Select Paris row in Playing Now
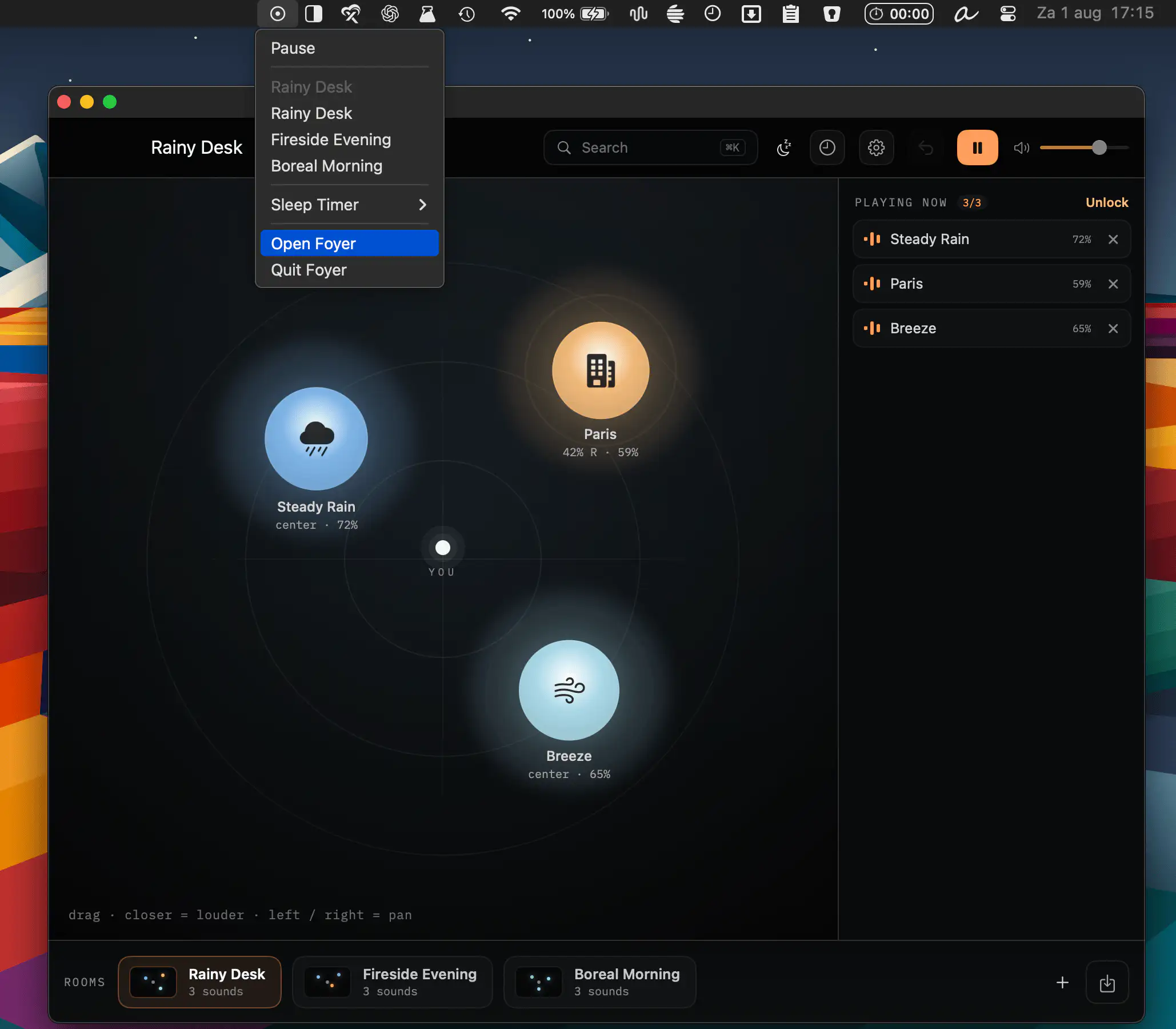The width and height of the screenshot is (1176, 1029). click(991, 284)
